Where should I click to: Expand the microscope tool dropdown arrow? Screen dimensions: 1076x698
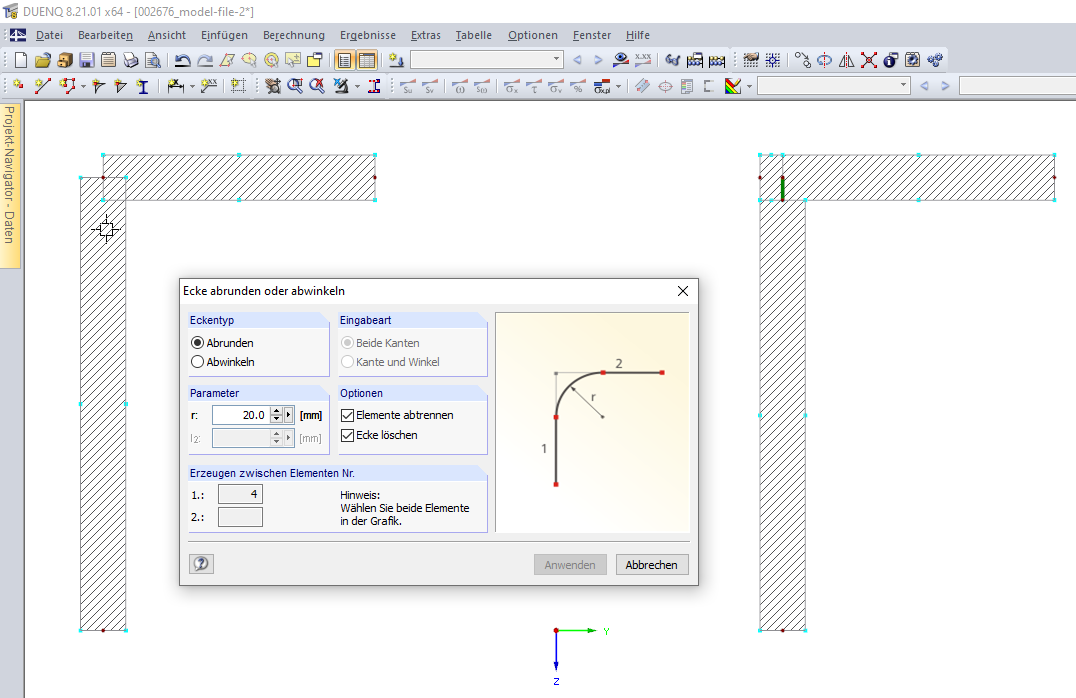click(x=357, y=86)
